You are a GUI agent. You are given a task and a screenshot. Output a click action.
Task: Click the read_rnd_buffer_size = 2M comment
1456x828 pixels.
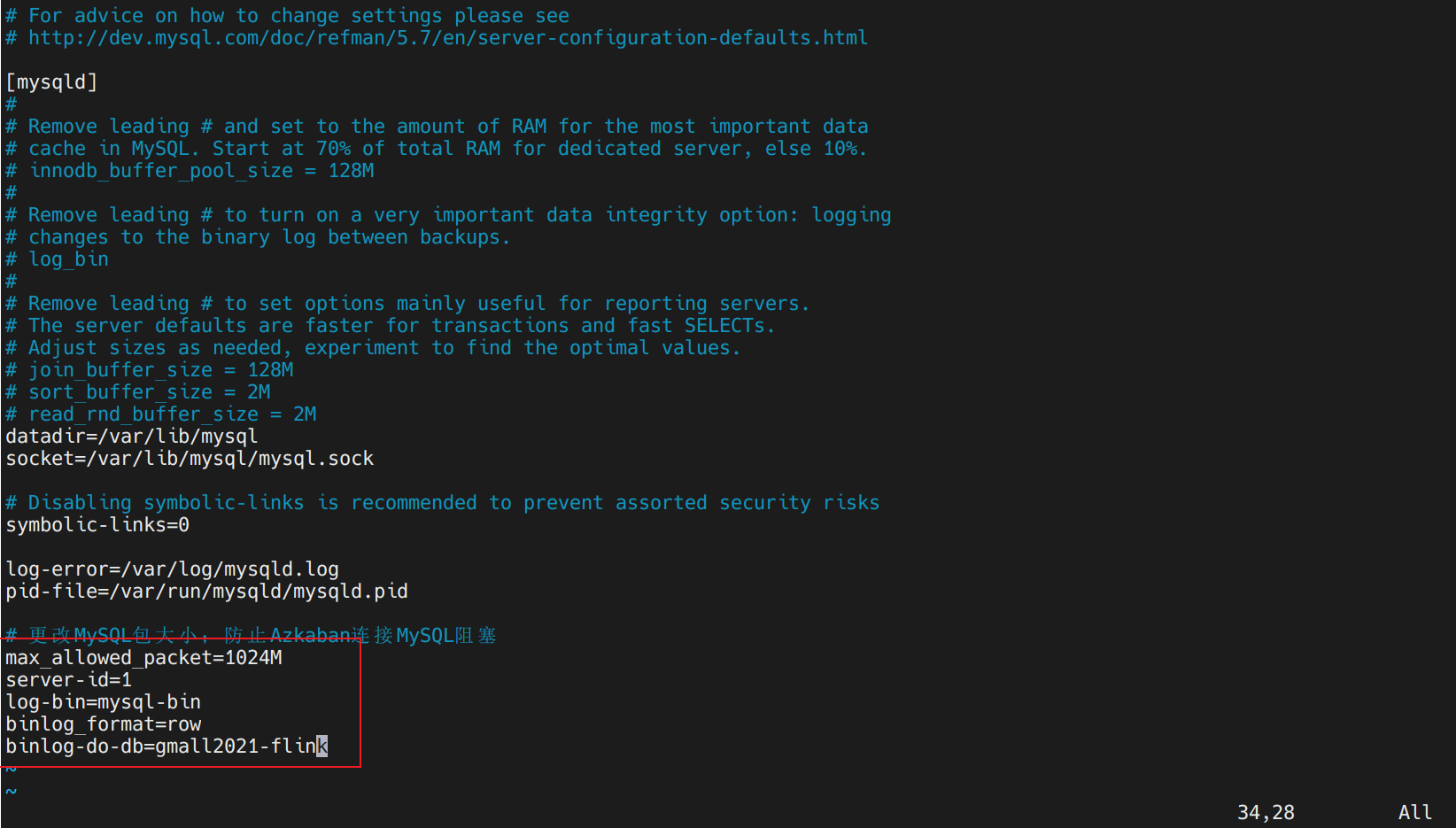click(x=161, y=414)
